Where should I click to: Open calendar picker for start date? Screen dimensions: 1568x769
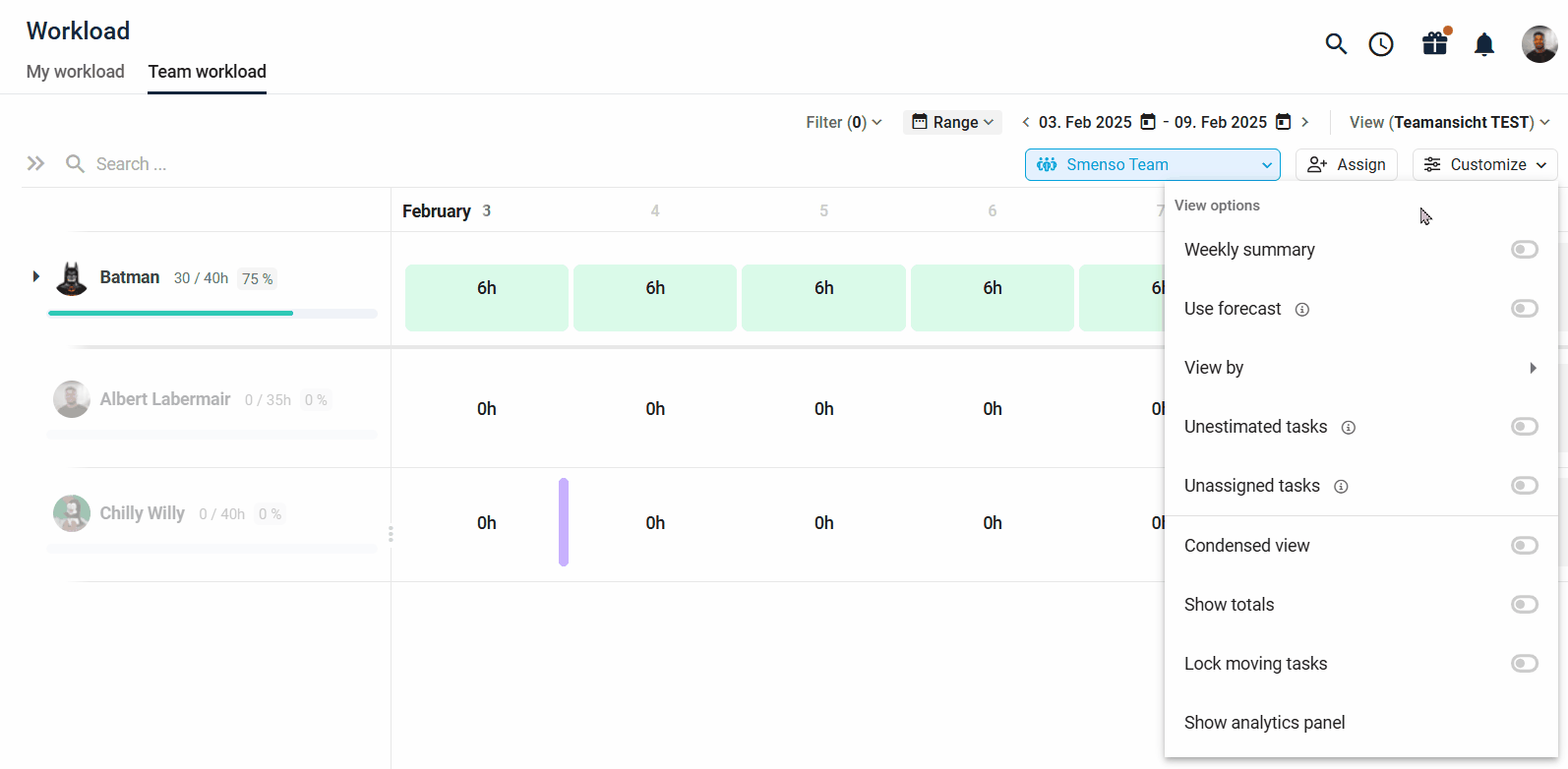tap(1148, 122)
